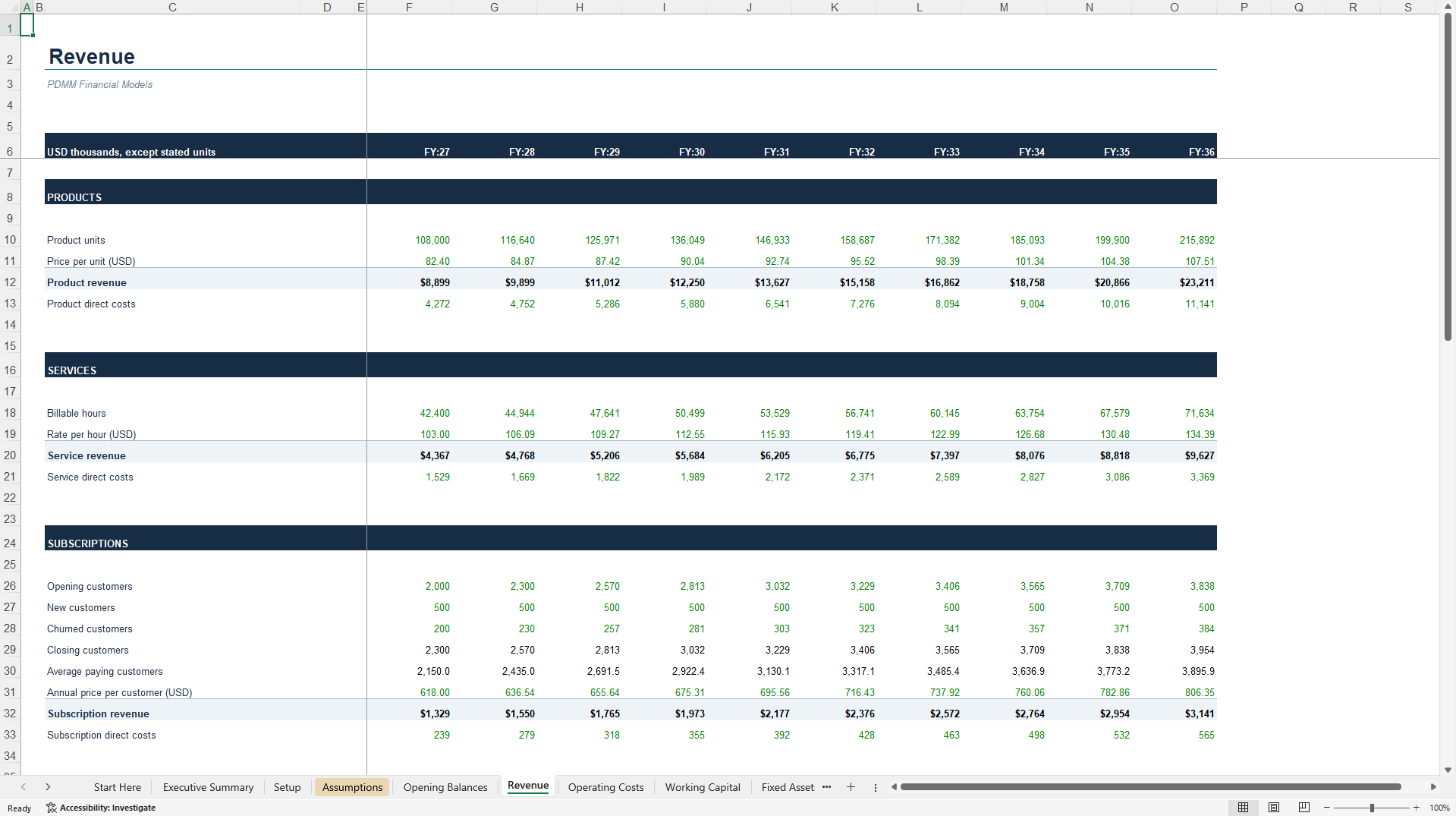Select column C header

pos(172,7)
